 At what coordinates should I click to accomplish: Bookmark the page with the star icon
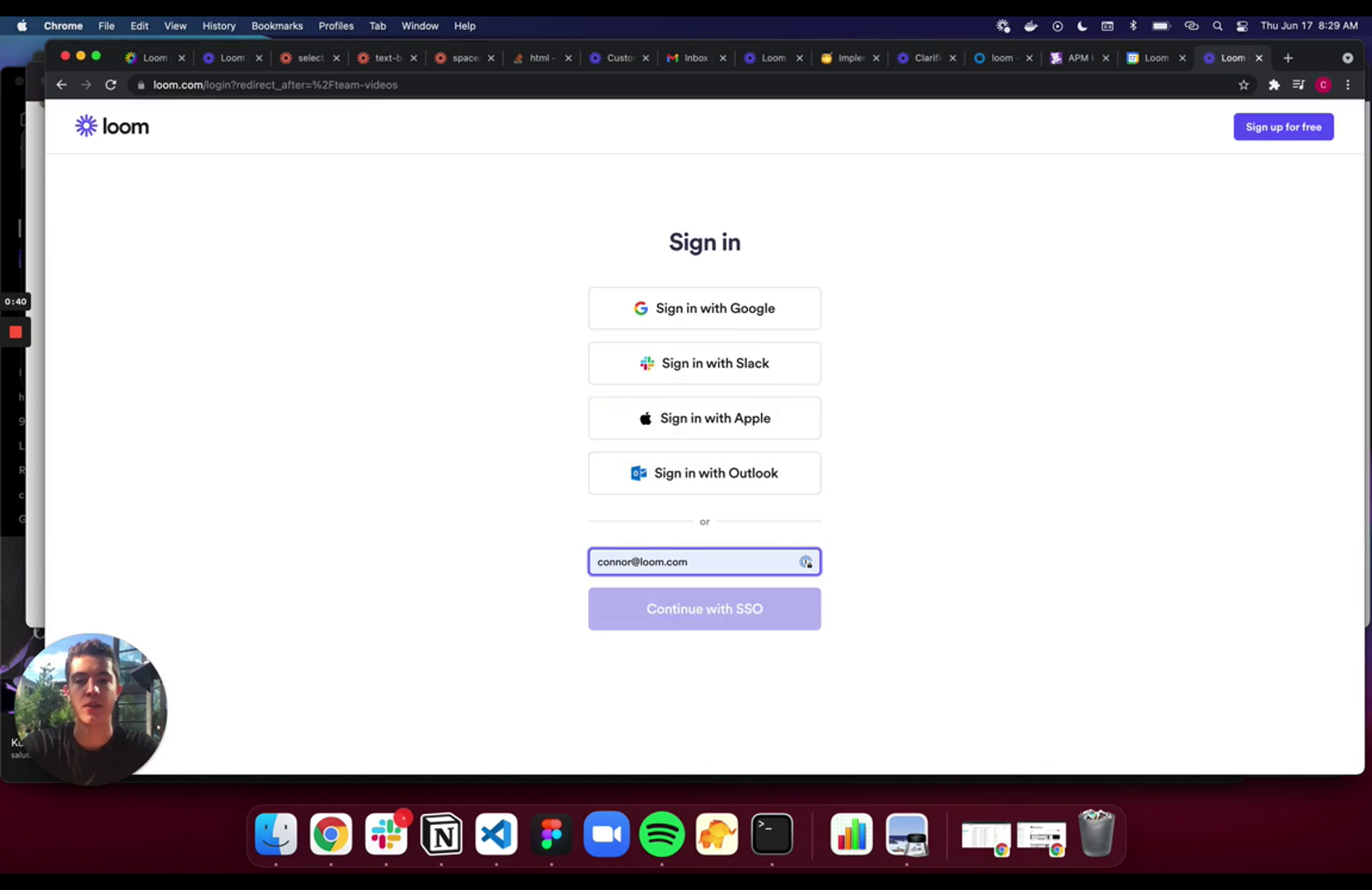click(1243, 85)
